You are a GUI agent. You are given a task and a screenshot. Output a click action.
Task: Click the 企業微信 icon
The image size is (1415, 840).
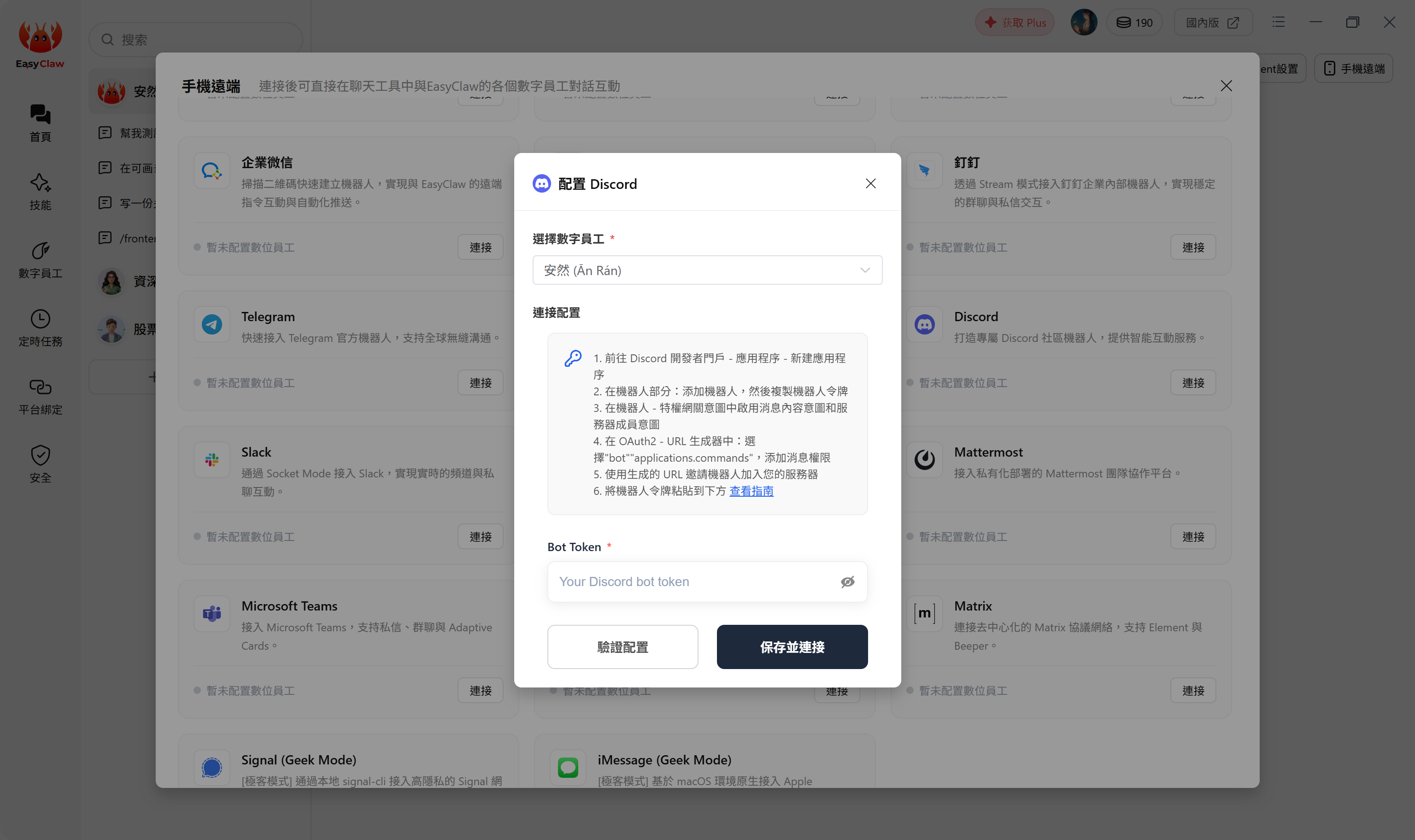pyautogui.click(x=211, y=170)
